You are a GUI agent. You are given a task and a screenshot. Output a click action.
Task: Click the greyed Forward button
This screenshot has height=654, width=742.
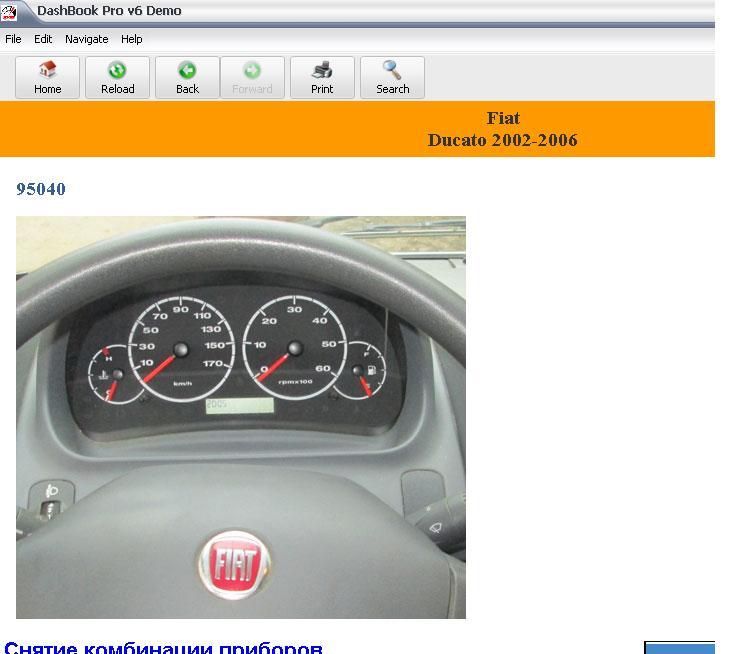[252, 78]
